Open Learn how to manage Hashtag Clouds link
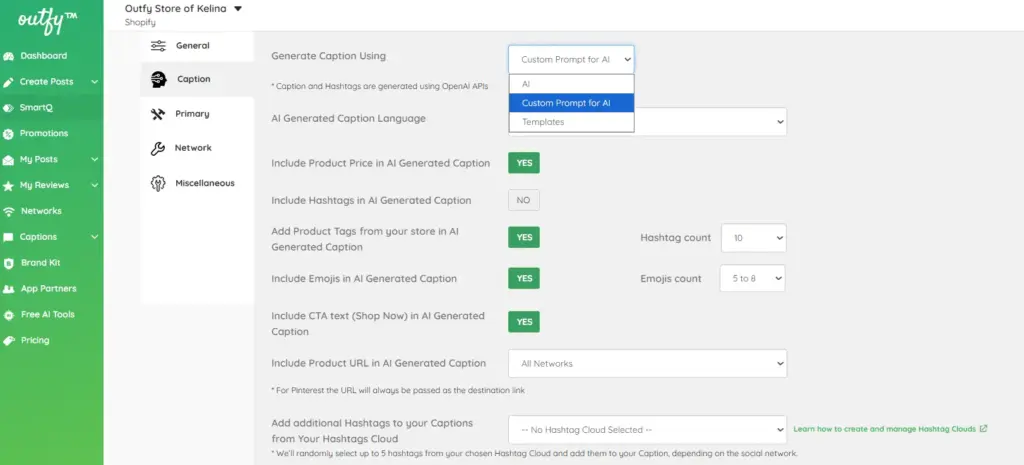Image resolution: width=1024 pixels, height=465 pixels. (x=890, y=429)
